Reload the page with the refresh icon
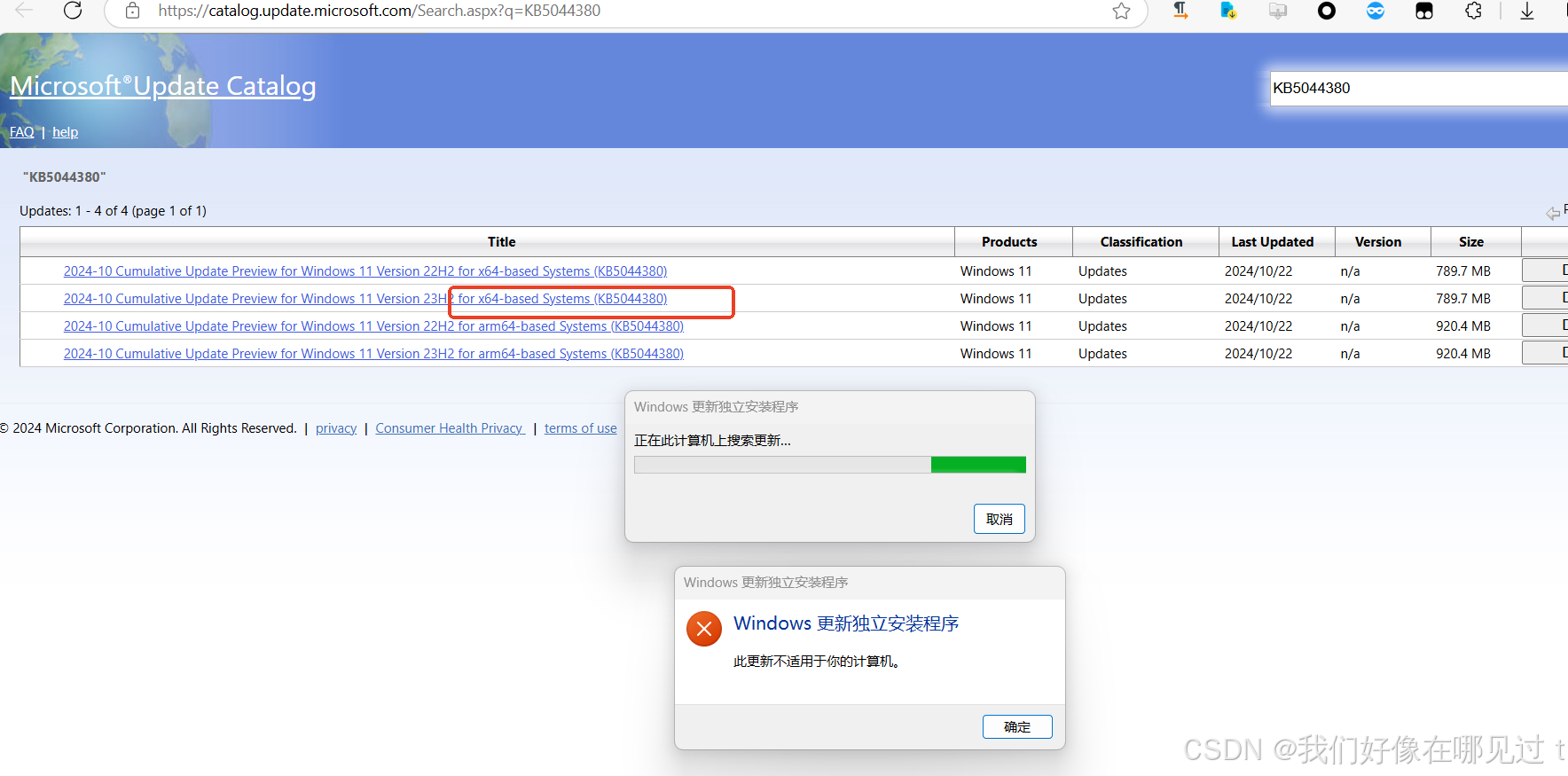Viewport: 1568px width, 776px height. (x=74, y=11)
